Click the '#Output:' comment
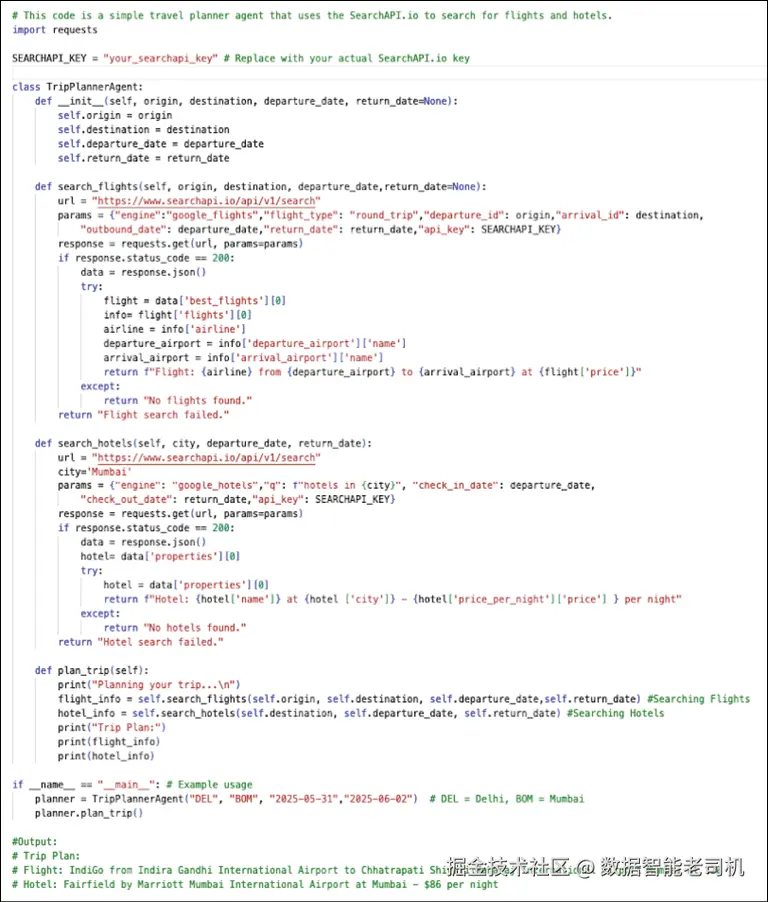 click(x=35, y=842)
